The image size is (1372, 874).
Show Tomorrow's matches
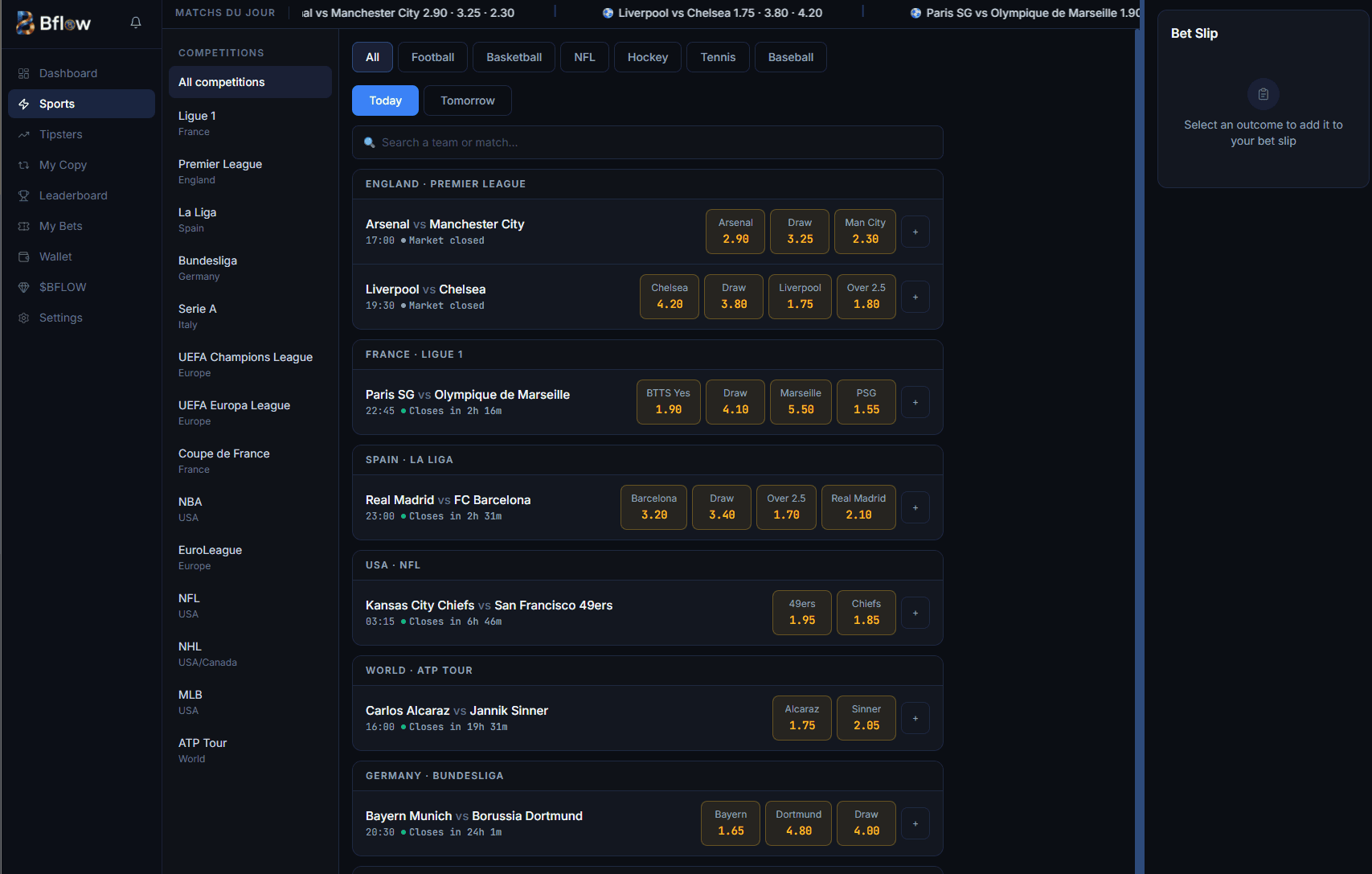(x=468, y=101)
